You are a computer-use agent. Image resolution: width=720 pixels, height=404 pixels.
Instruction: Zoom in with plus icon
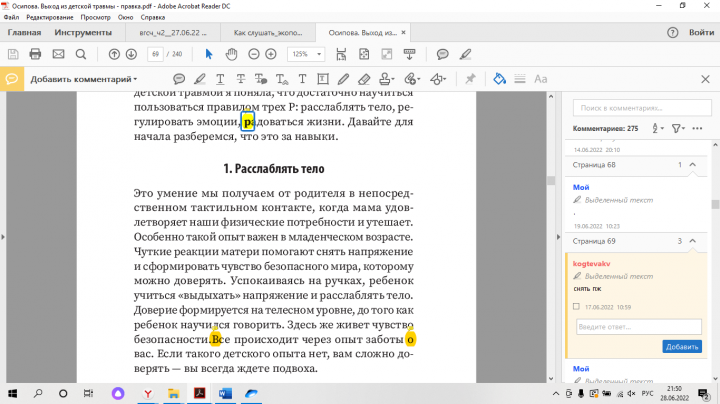coord(271,54)
